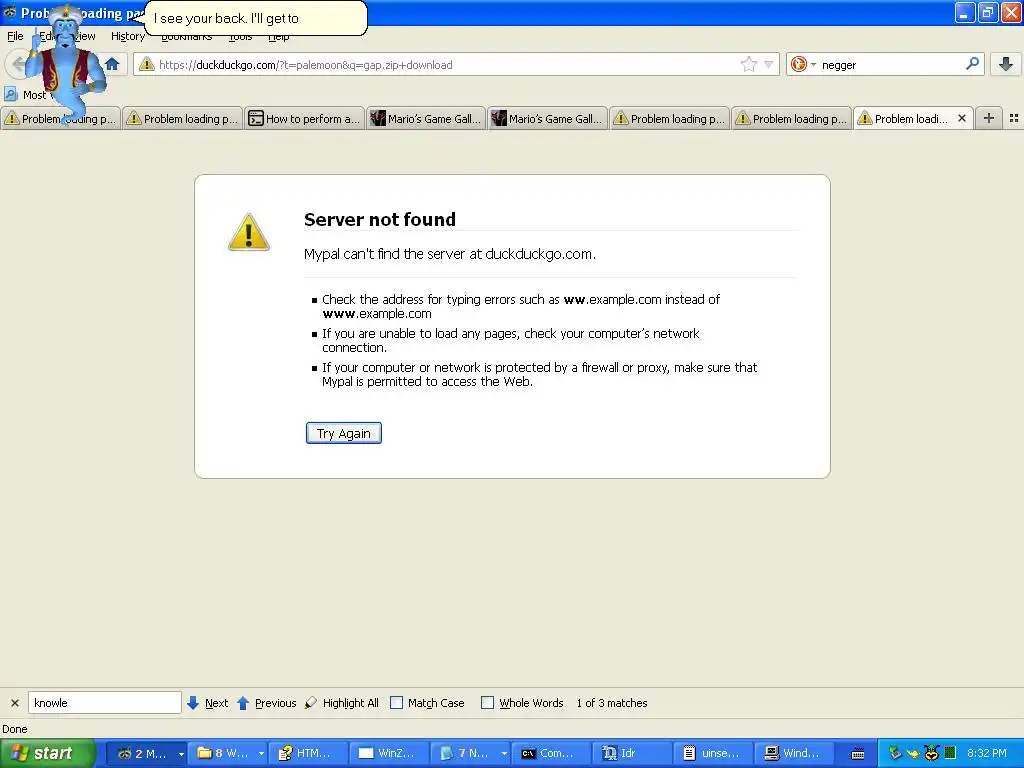
Task: Click the keyboard icon on the taskbar
Action: pyautogui.click(x=858, y=754)
